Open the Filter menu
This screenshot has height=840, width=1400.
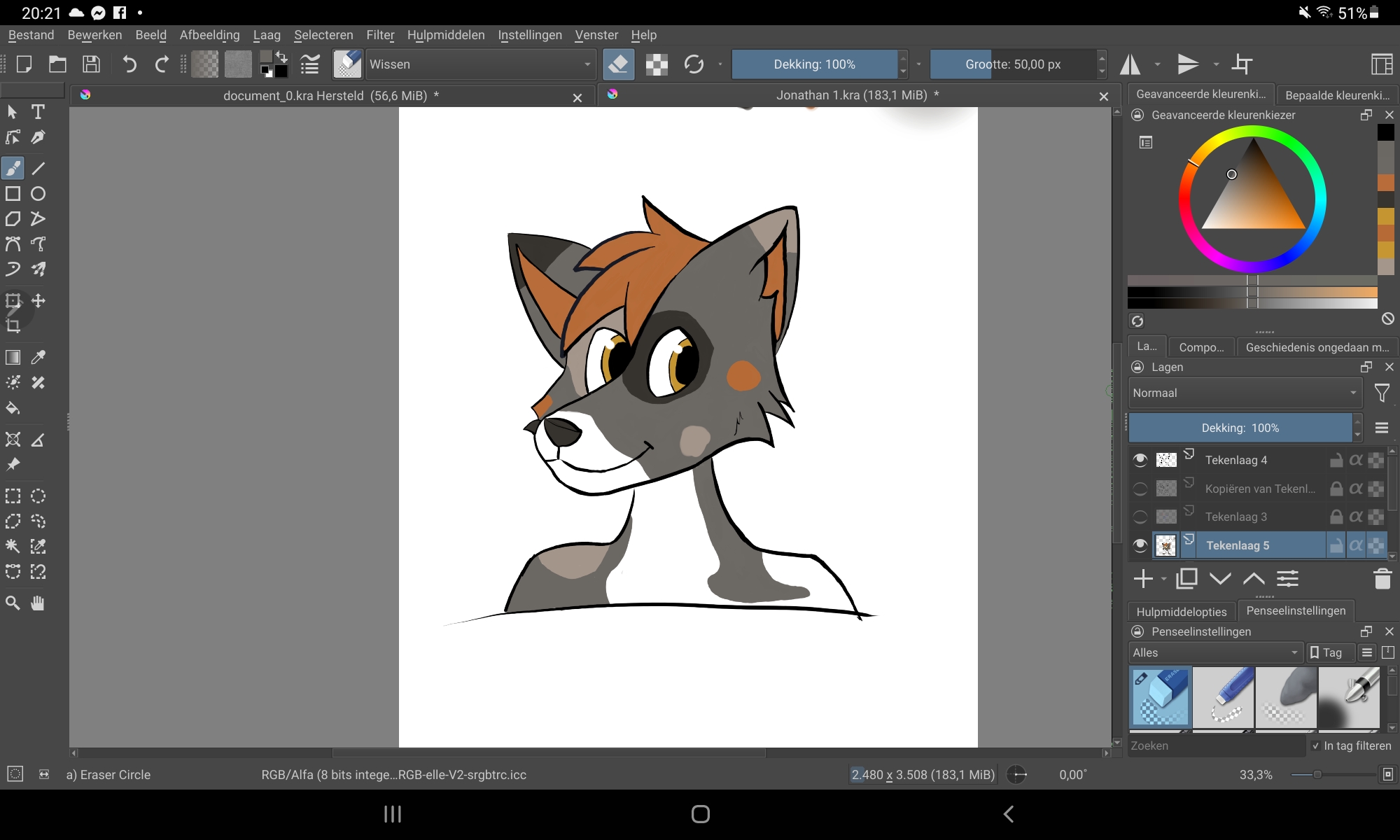click(380, 35)
